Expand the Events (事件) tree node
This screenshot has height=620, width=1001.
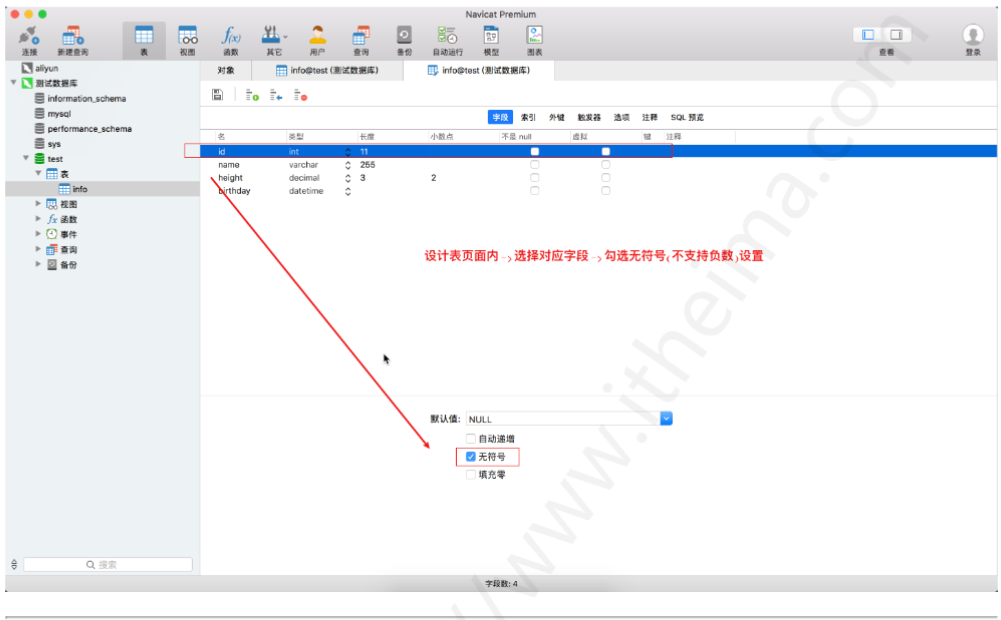pos(38,234)
